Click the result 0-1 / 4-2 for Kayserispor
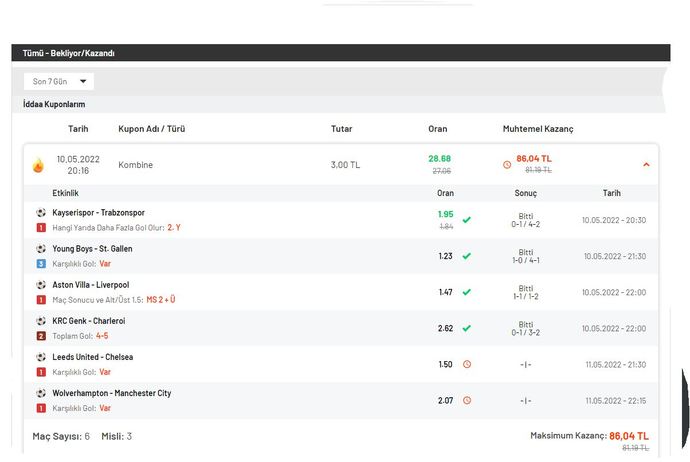 pos(525,224)
